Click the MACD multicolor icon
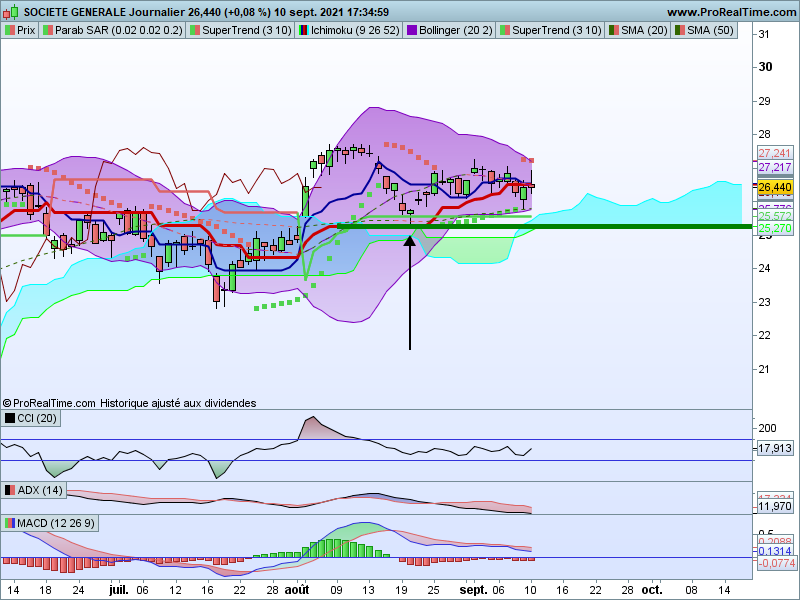800x600 pixels. [x=10, y=523]
